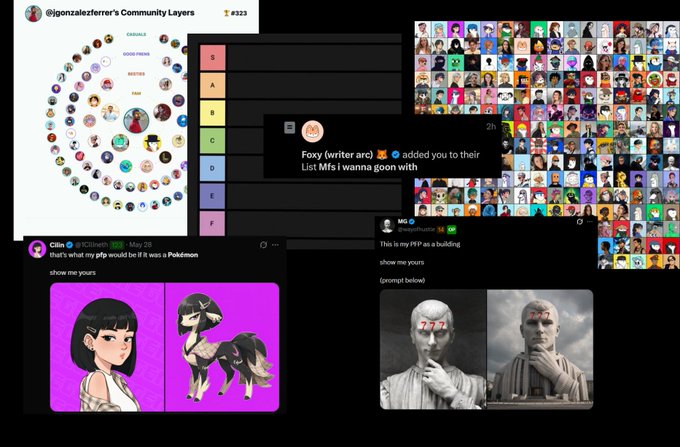The image size is (680, 447).
Task: Click the Grok icon on MG's tweet
Action: [x=579, y=222]
